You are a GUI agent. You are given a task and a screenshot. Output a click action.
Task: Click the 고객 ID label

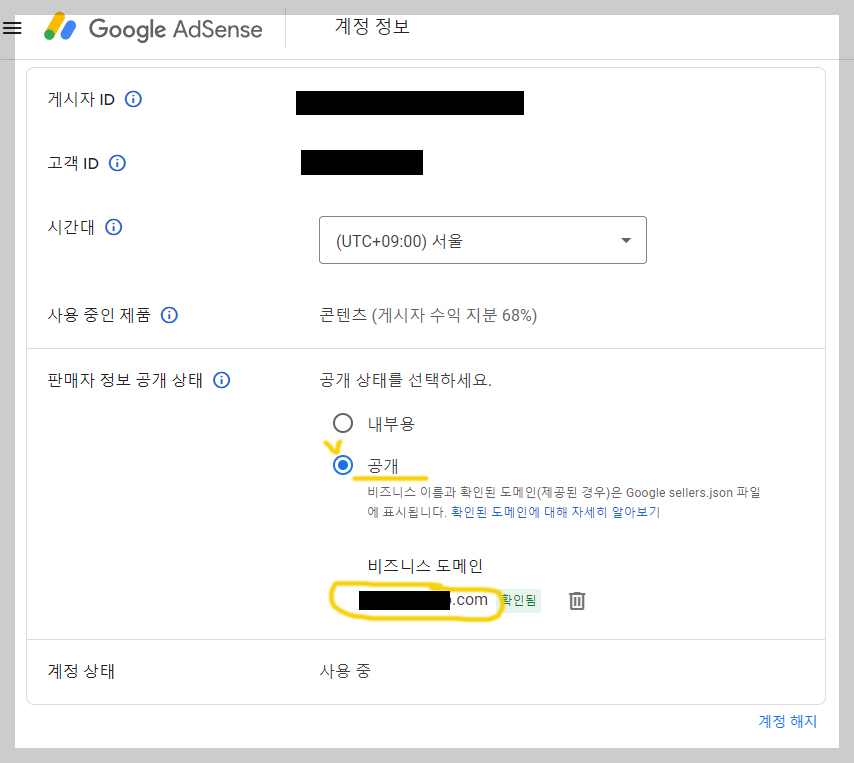[x=73, y=163]
